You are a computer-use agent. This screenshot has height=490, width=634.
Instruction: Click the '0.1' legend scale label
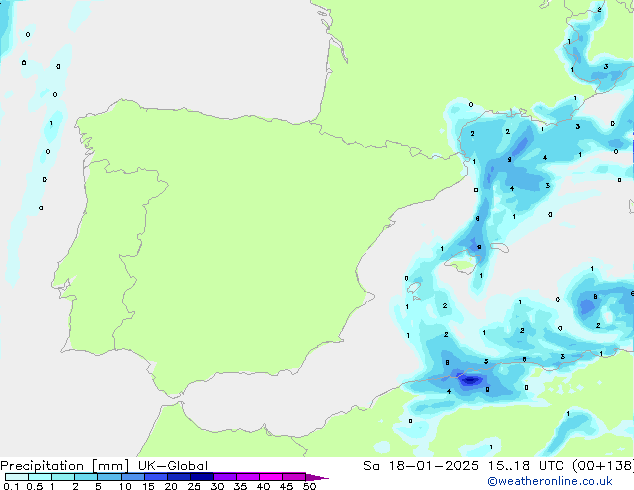click(x=11, y=486)
